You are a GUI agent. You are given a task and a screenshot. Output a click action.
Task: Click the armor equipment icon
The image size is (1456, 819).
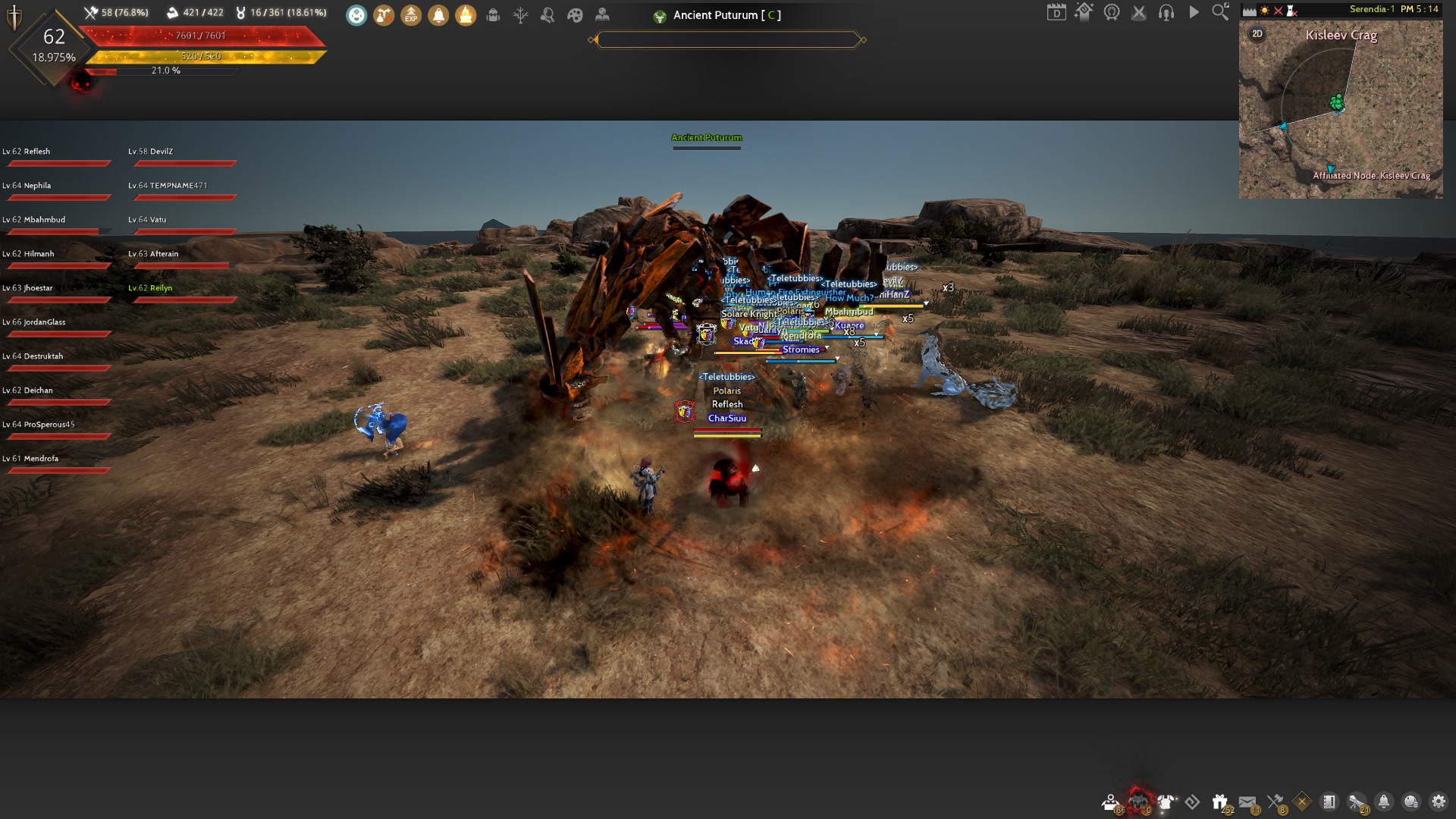(1166, 802)
